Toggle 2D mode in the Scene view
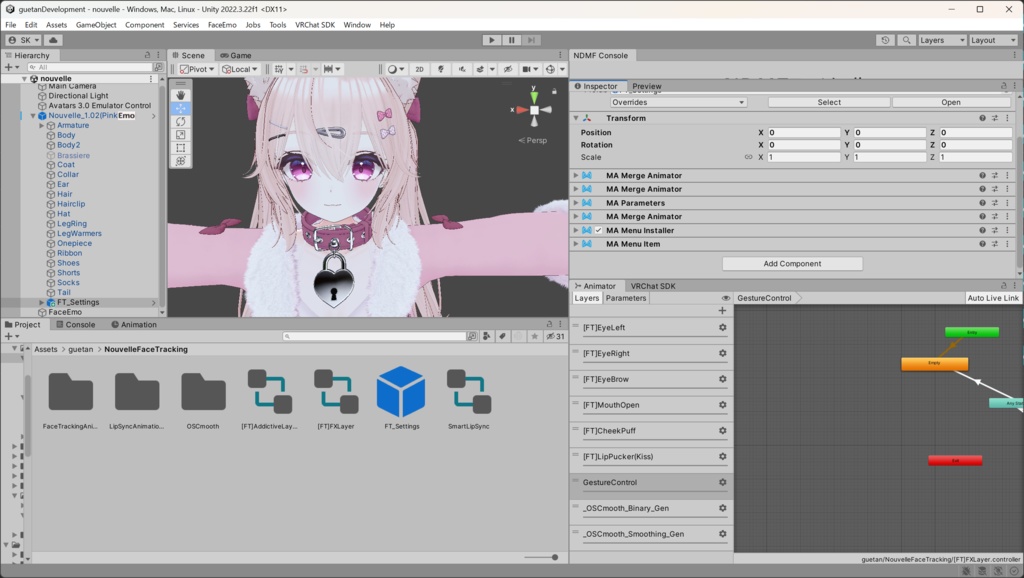This screenshot has width=1024, height=578. (422, 69)
